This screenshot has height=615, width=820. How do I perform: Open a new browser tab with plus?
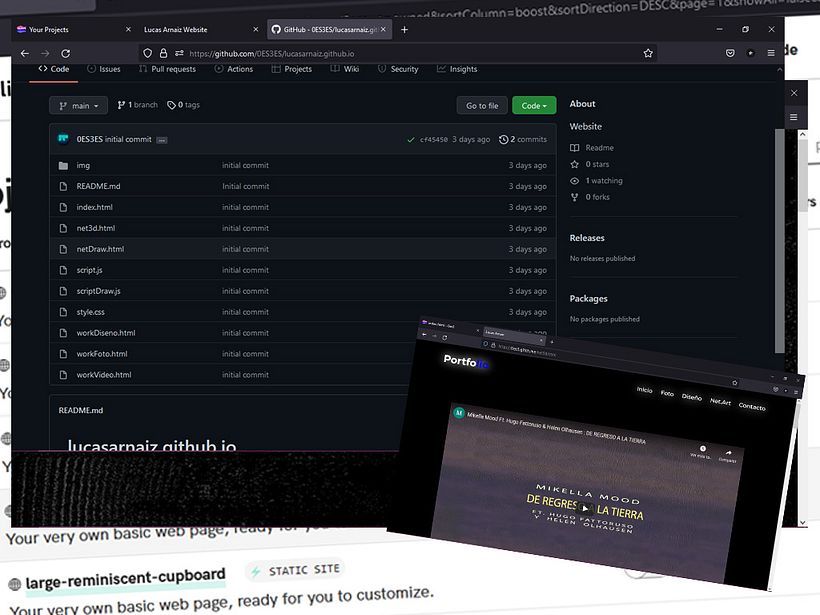tap(404, 30)
